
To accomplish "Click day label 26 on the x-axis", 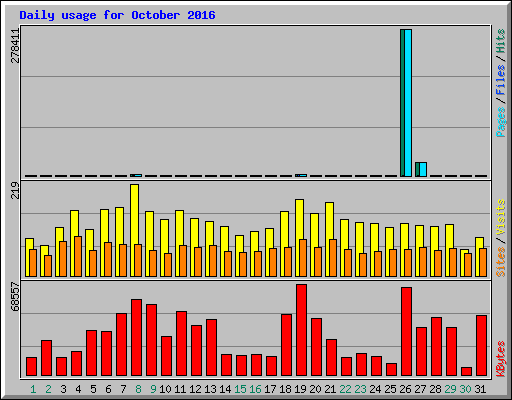I will pyautogui.click(x=405, y=389).
